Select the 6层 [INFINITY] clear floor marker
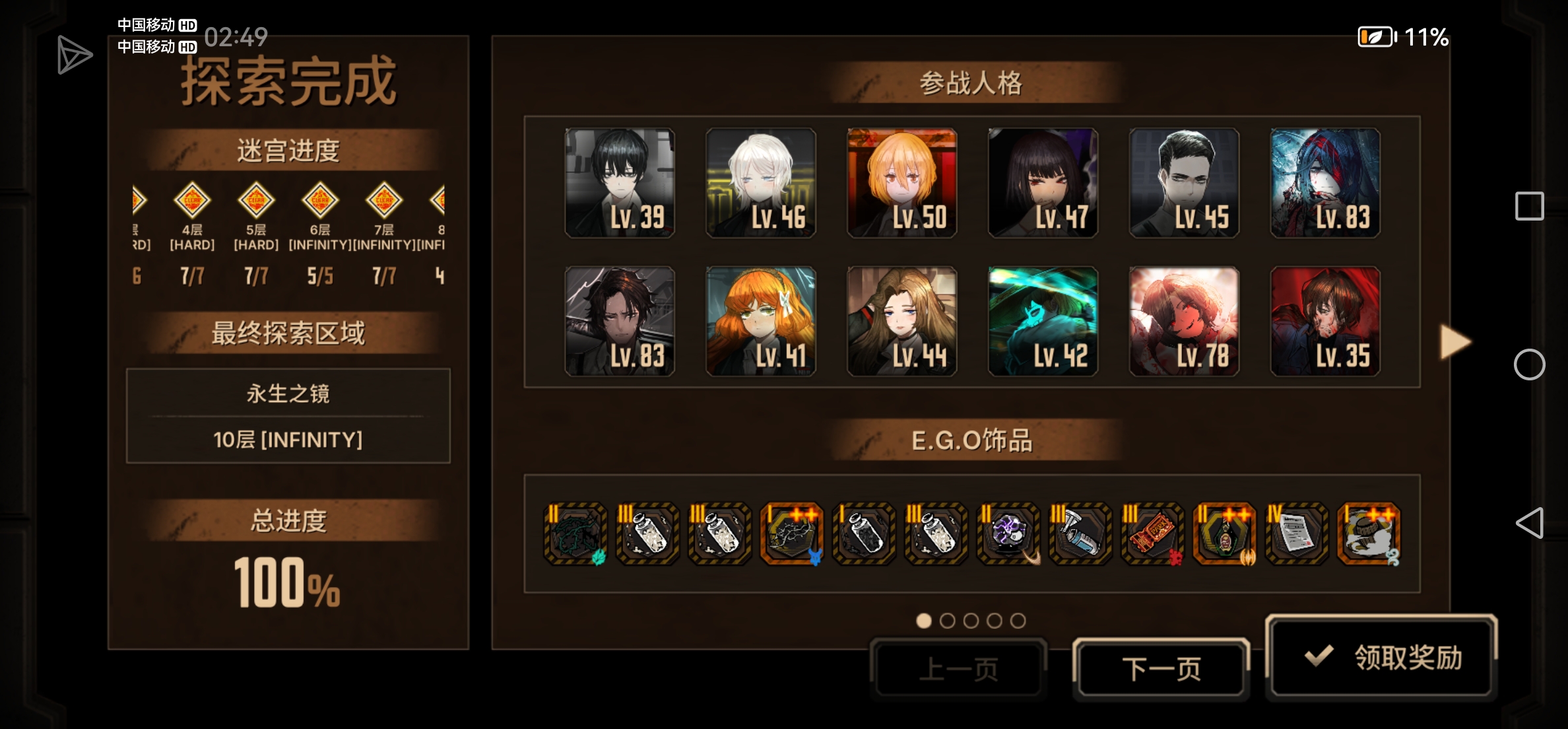The width and height of the screenshot is (1568, 729). [x=320, y=200]
